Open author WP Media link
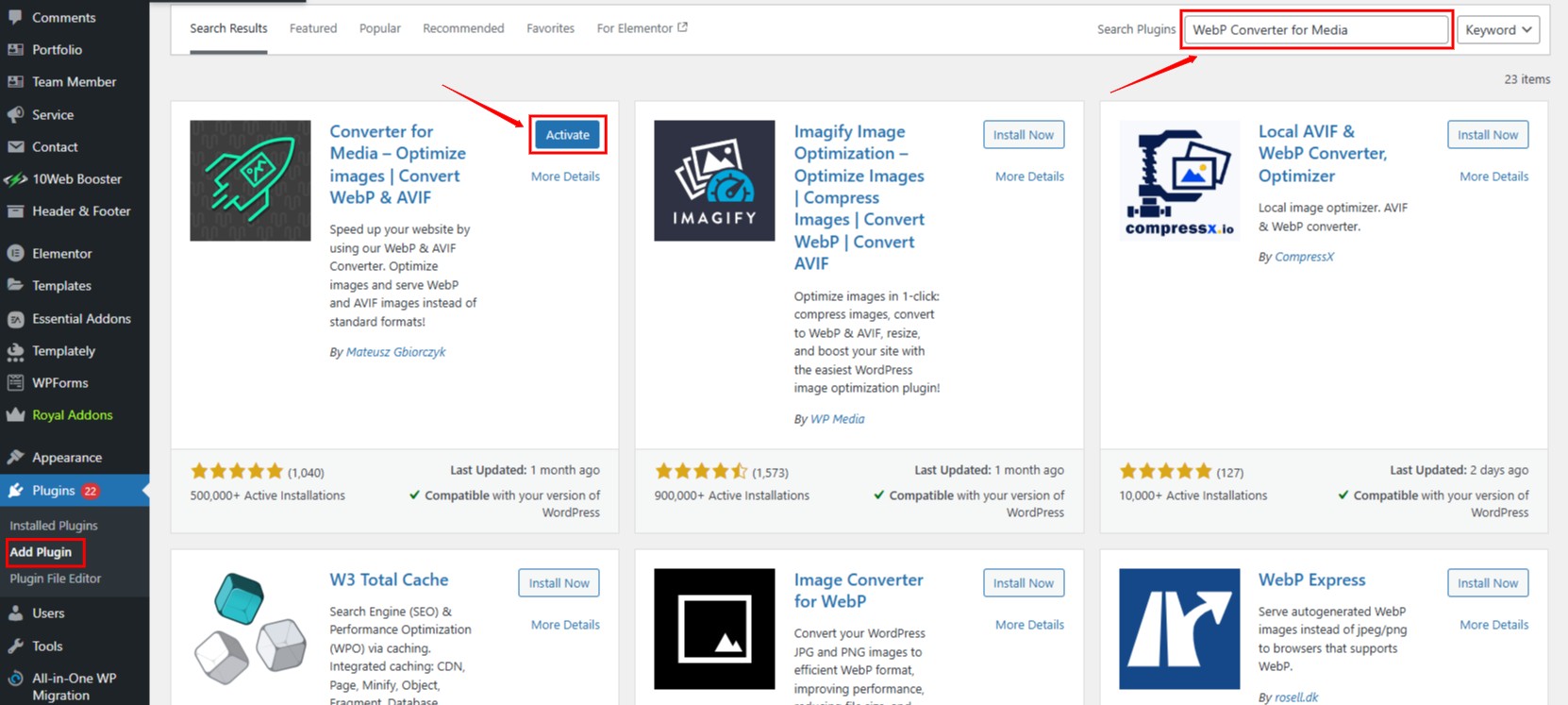The width and height of the screenshot is (1568, 705). [837, 419]
